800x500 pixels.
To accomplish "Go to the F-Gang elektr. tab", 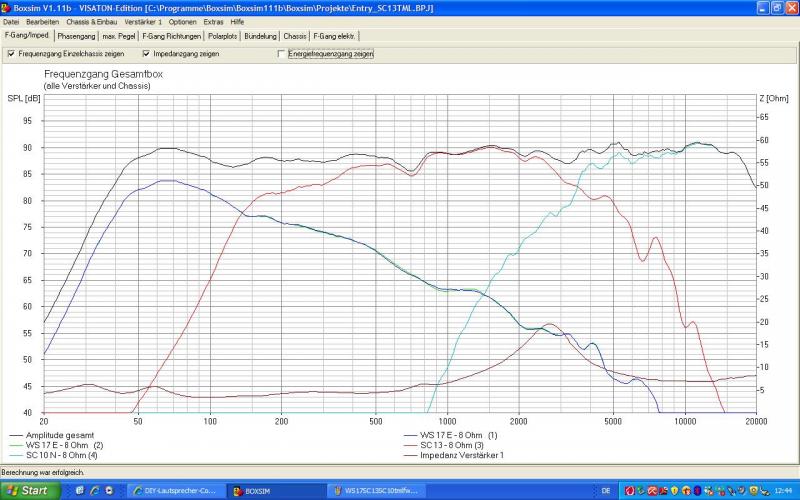I will [x=334, y=36].
